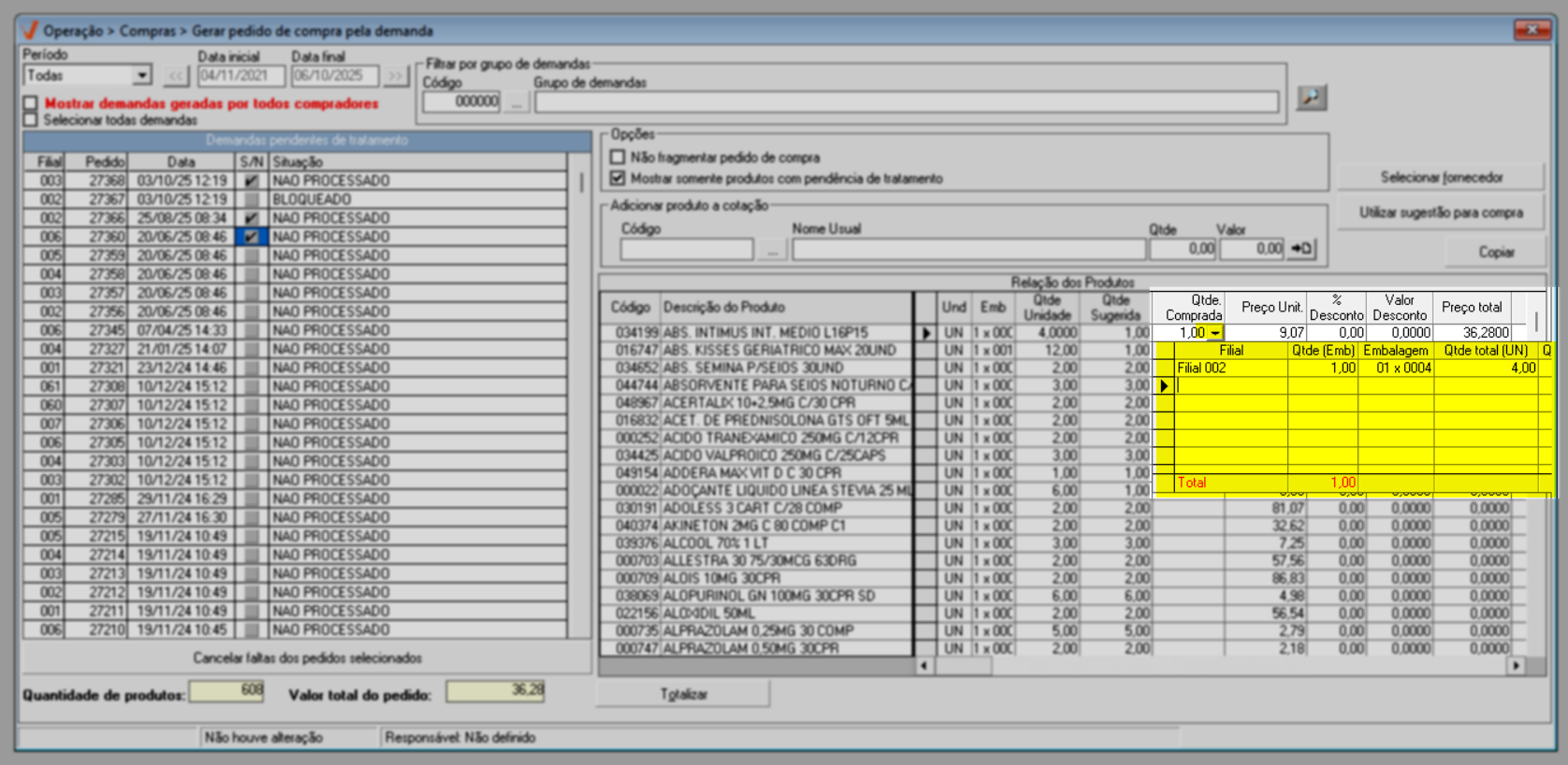Click the Nome Usual input field

968,250
